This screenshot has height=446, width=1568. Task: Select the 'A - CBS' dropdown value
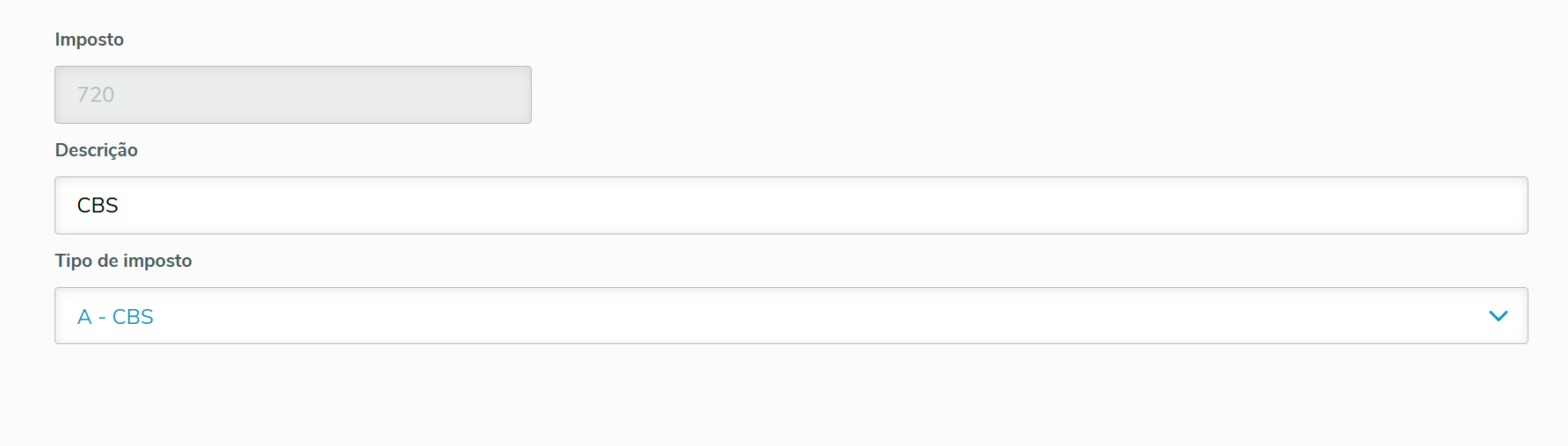coord(115,317)
